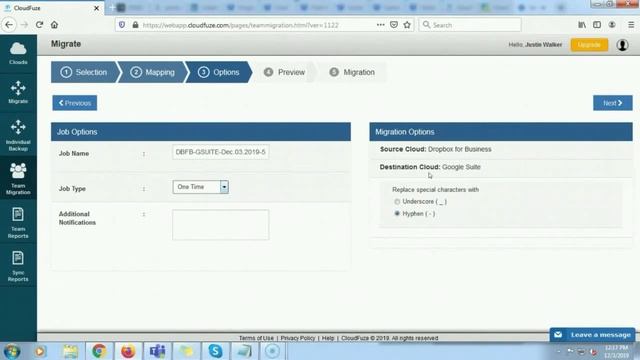Open the Firefox account icon
The width and height of the screenshot is (640, 360).
pyautogui.click(x=612, y=25)
